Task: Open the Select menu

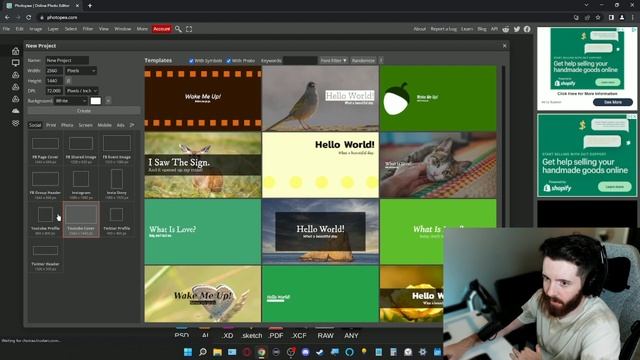Action: point(71,29)
